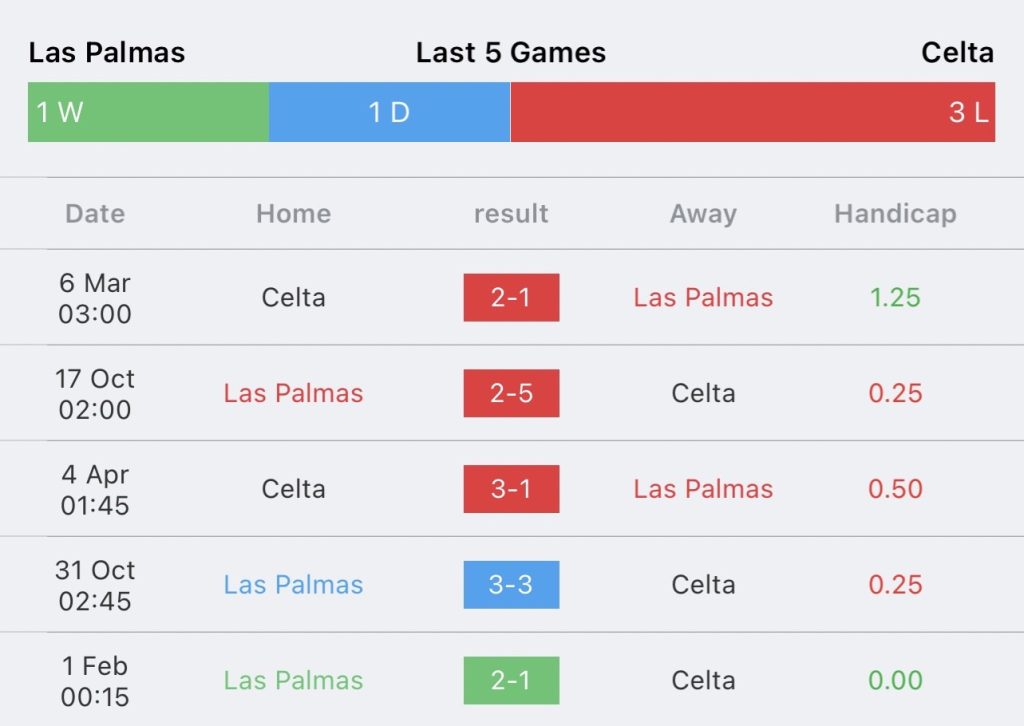Click the red 3 L bar segment
The height and width of the screenshot is (726, 1024).
coord(752,112)
